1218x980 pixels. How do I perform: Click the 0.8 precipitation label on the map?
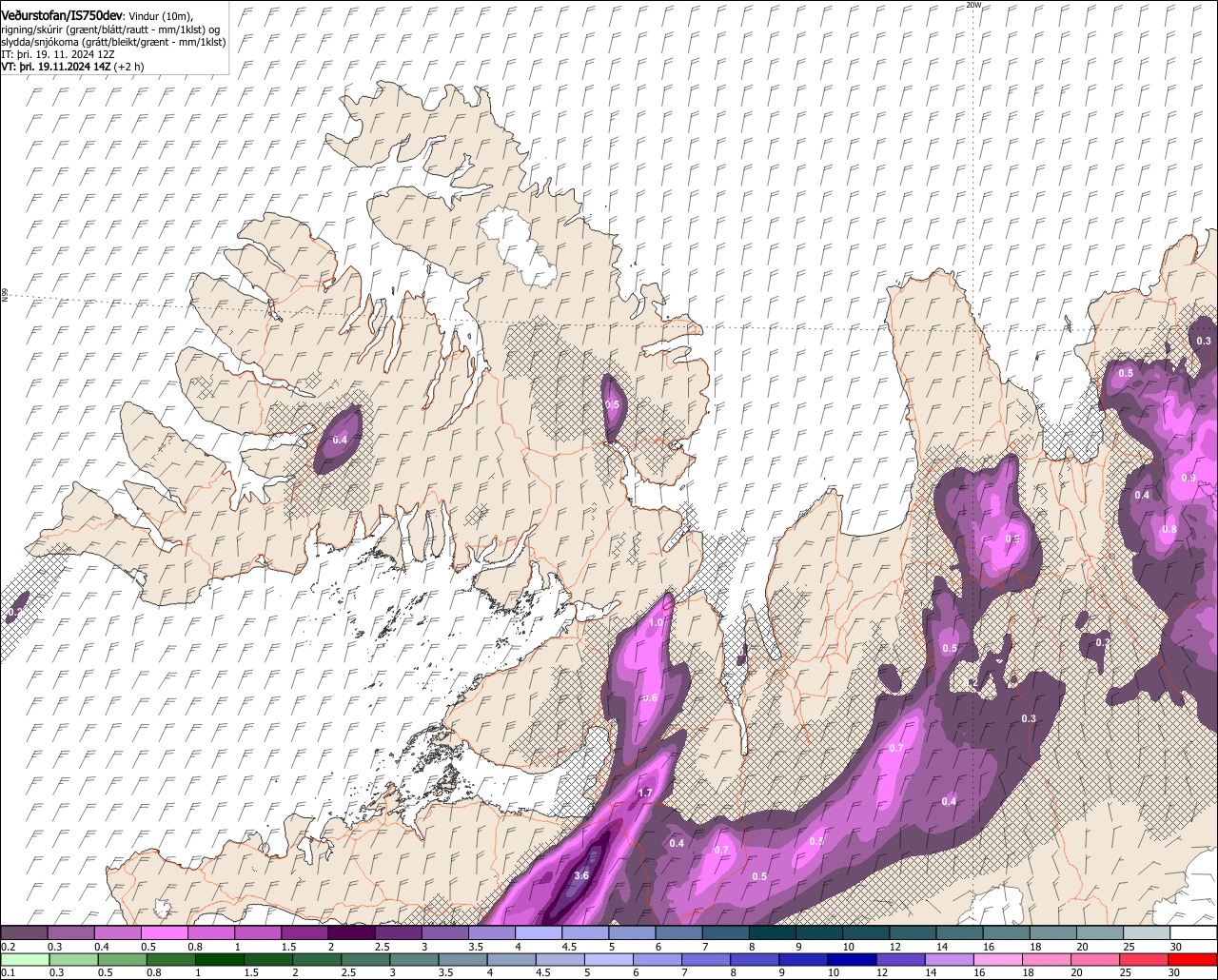click(x=1169, y=529)
